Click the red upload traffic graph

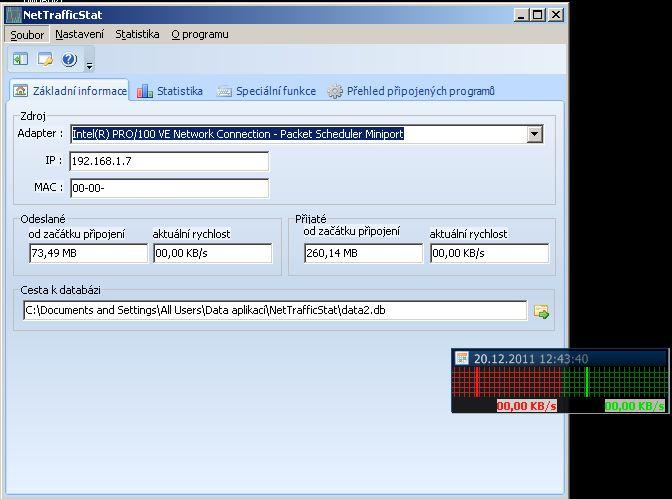507,381
